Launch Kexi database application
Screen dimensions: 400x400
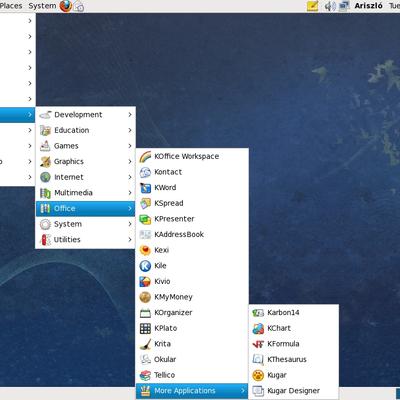[192, 250]
